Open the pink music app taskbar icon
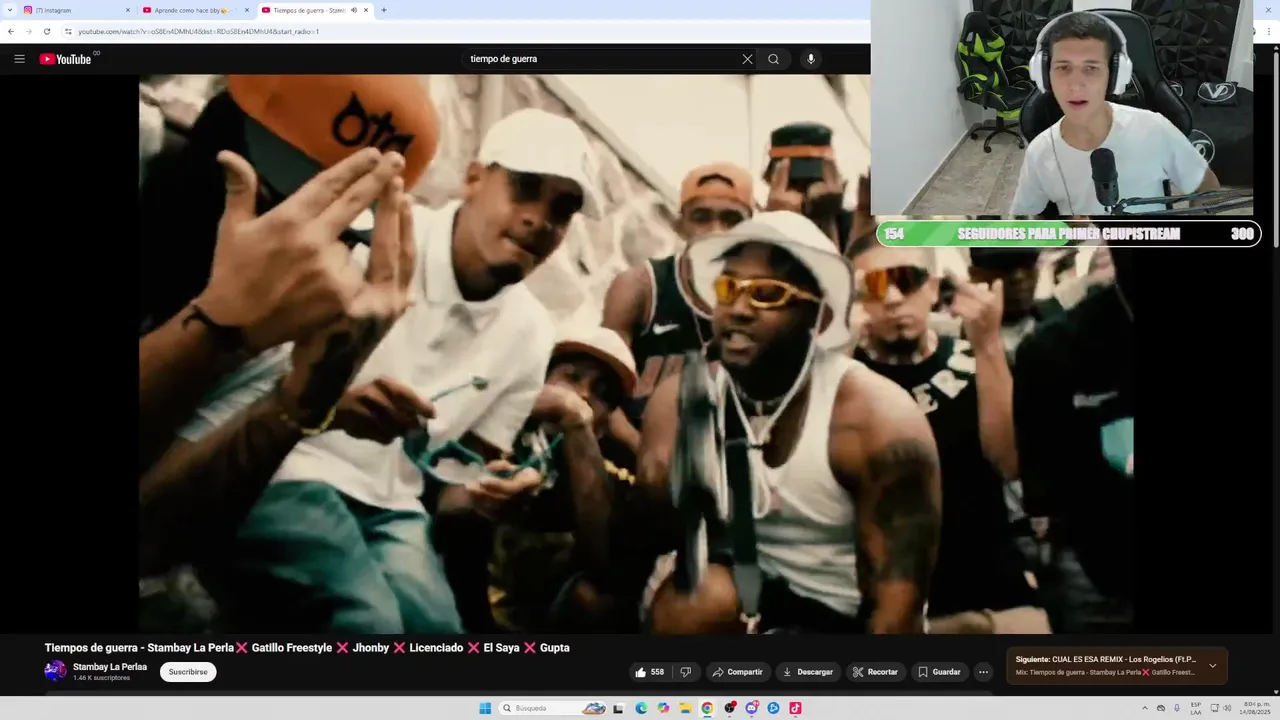This screenshot has width=1280, height=720. (x=795, y=708)
